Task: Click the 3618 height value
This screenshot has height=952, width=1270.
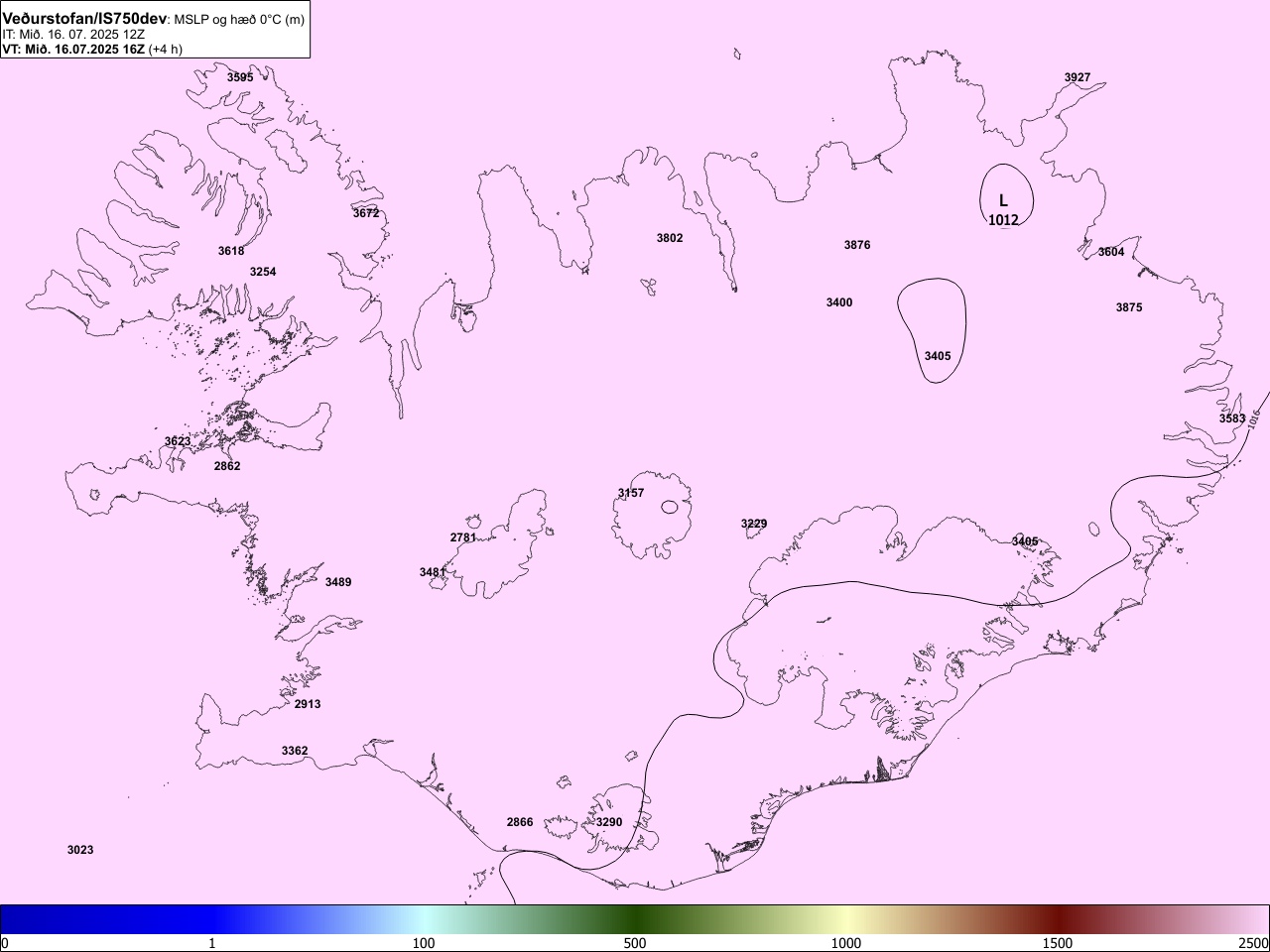Action: 231,251
